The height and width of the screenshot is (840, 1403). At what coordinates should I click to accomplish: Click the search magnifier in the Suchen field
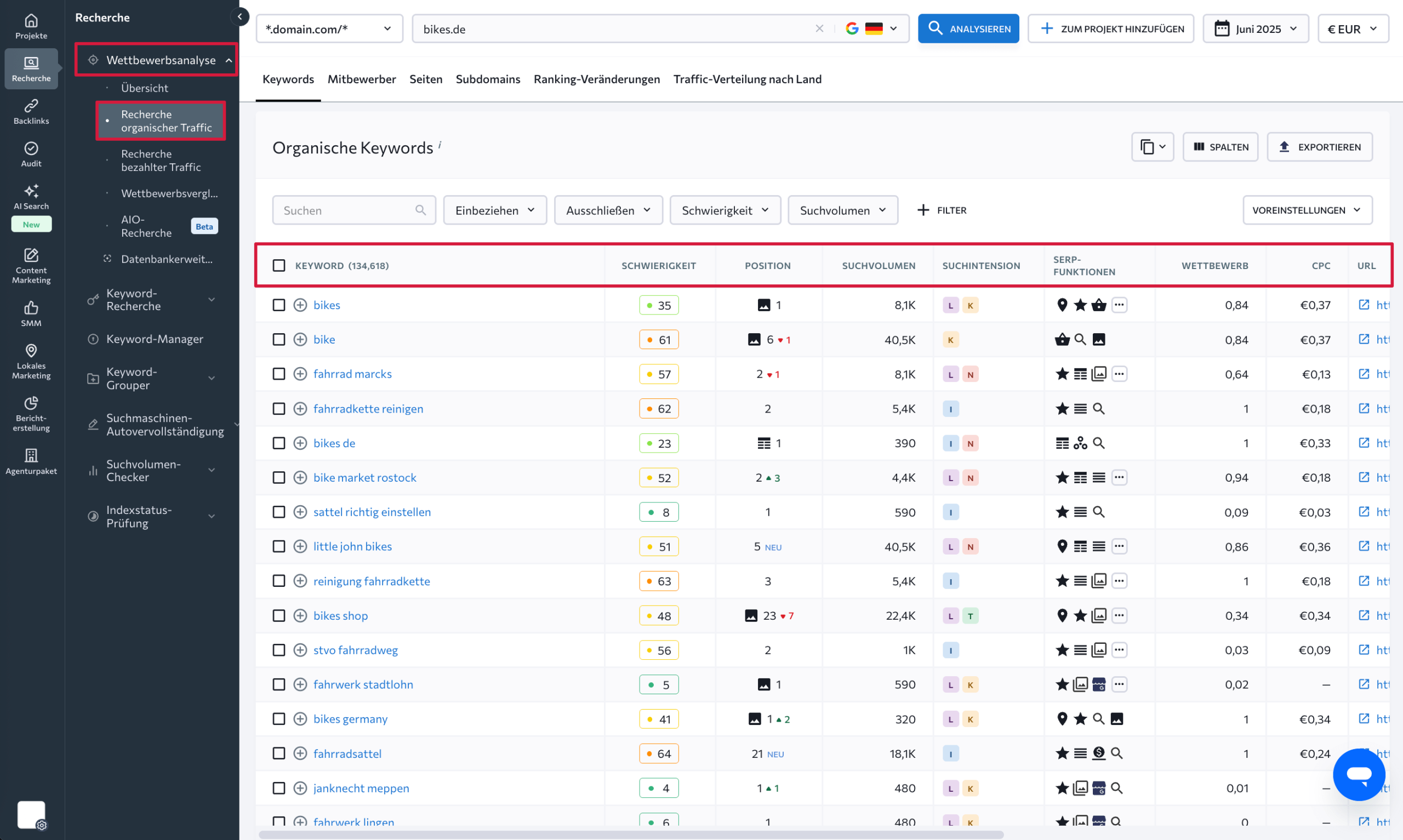(420, 210)
